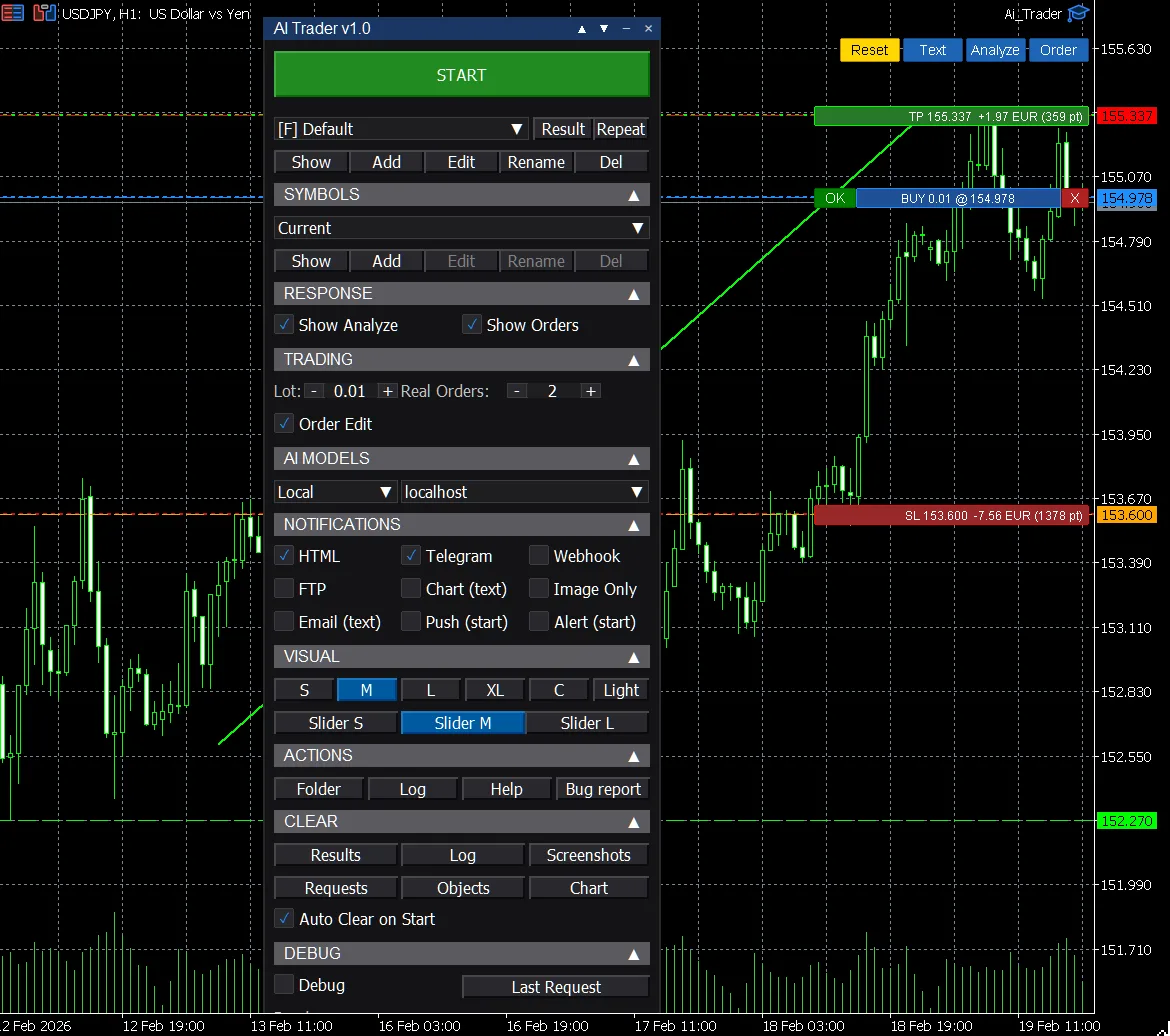Enable the Email (text) checkbox
This screenshot has width=1170, height=1036.
(x=284, y=622)
